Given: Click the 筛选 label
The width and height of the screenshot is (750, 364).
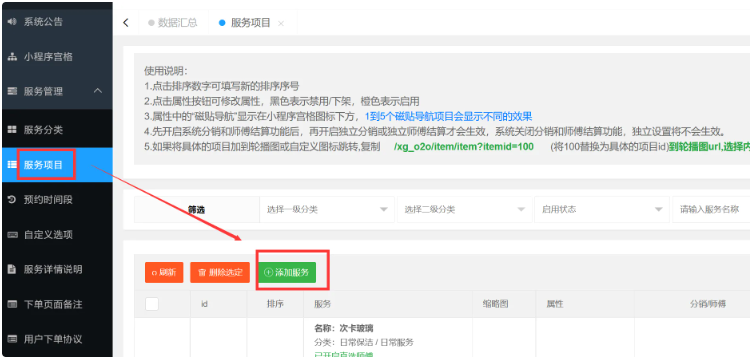Looking at the screenshot, I should point(197,210).
